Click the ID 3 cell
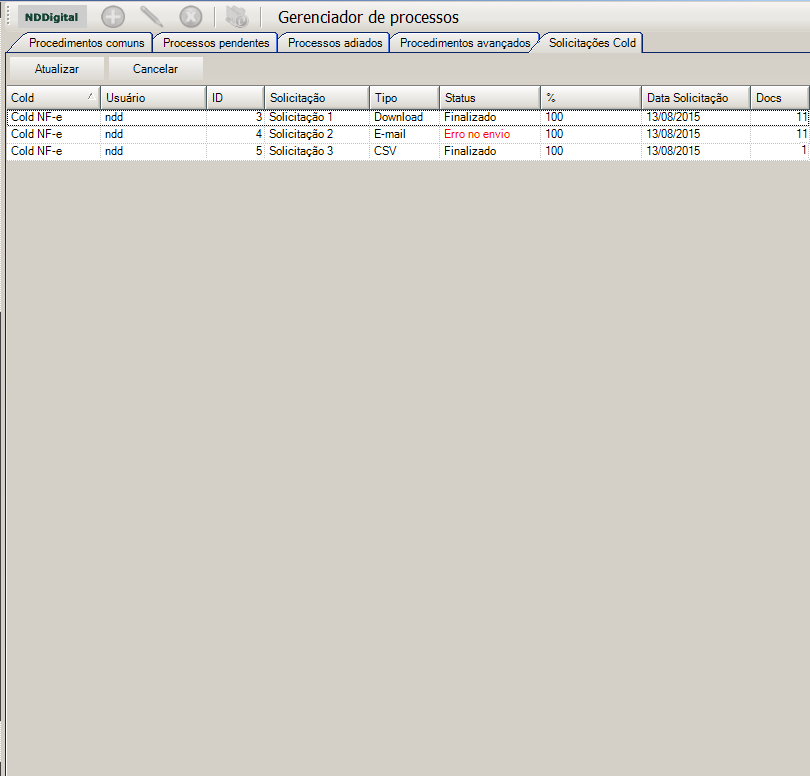The width and height of the screenshot is (810, 776). pyautogui.click(x=236, y=117)
